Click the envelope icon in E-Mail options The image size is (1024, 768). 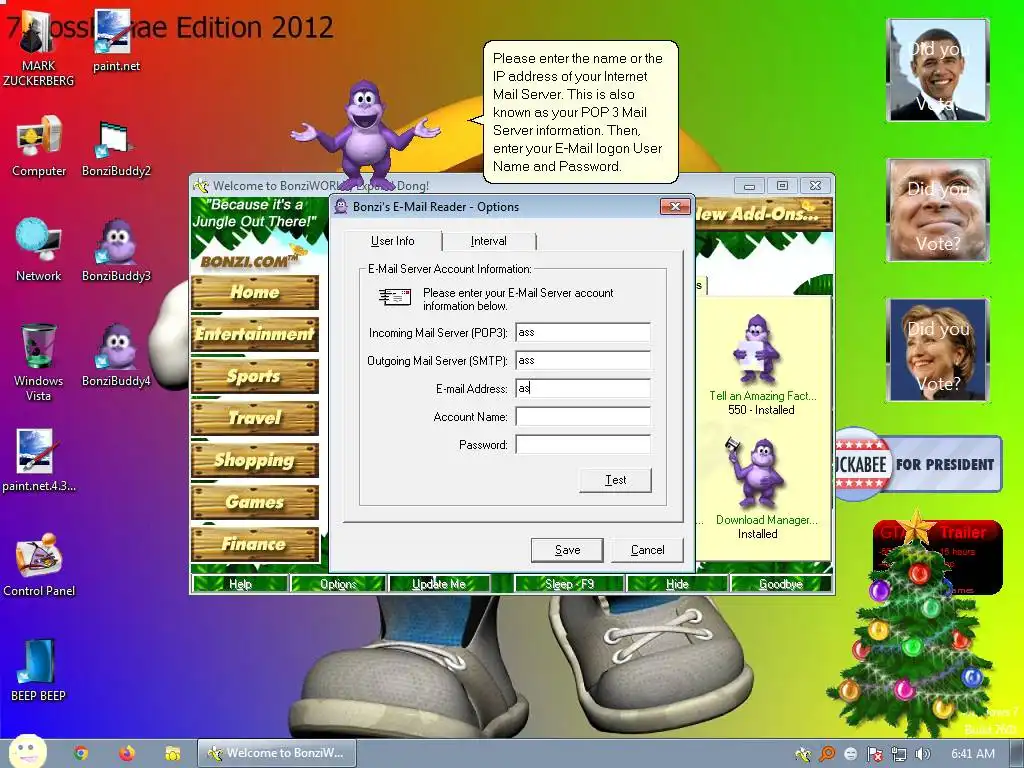click(395, 297)
